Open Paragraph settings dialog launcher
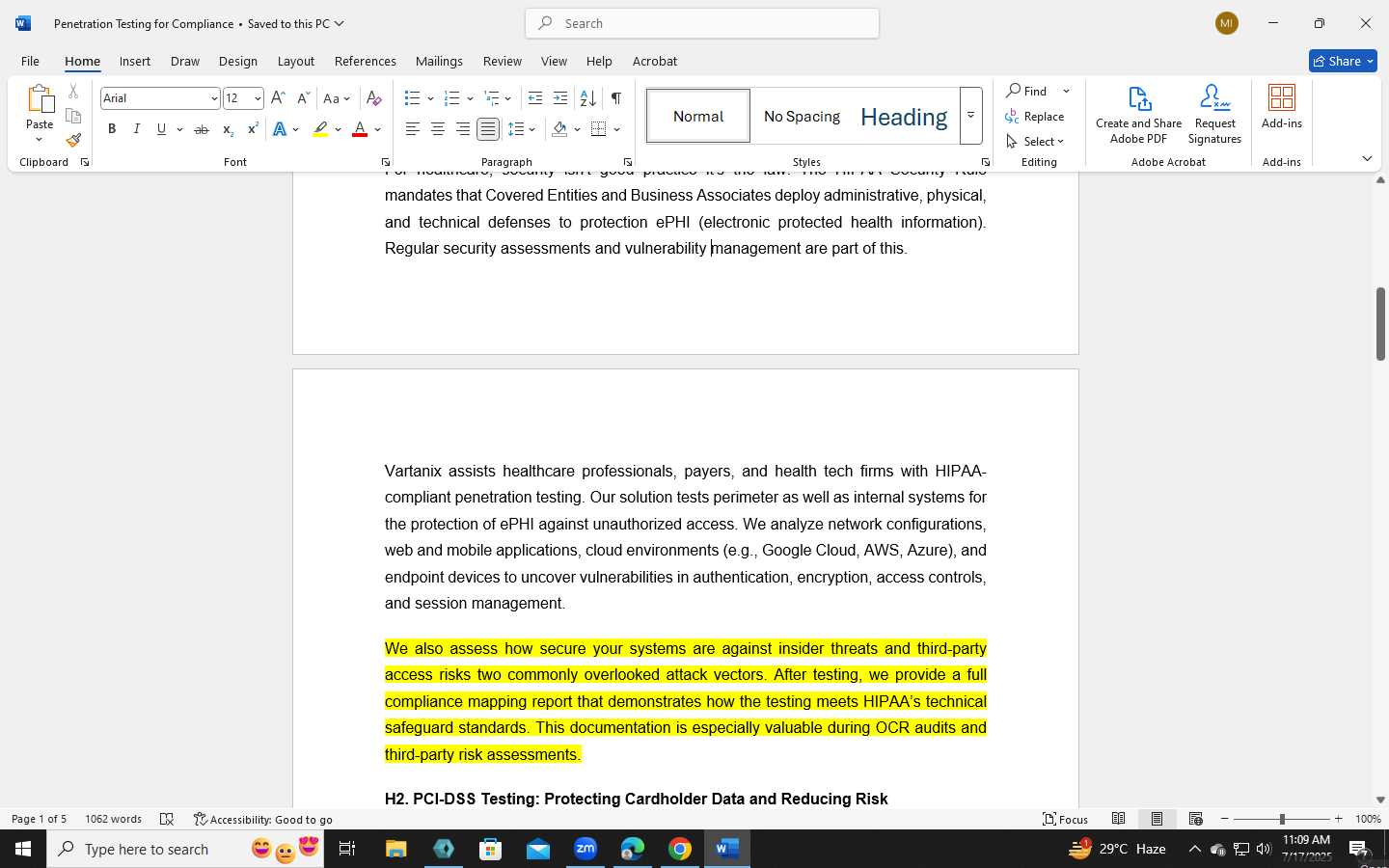This screenshot has width=1389, height=868. coord(628,162)
